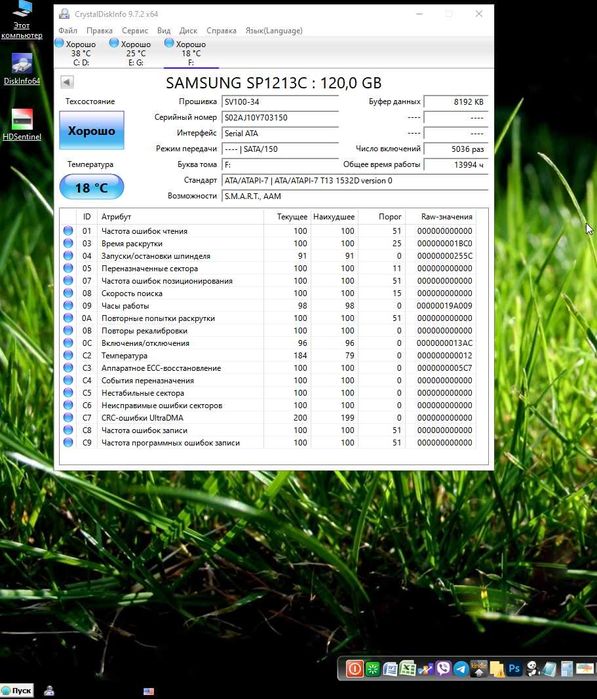597x699 pixels.
Task: Open the Диск menu
Action: click(188, 30)
